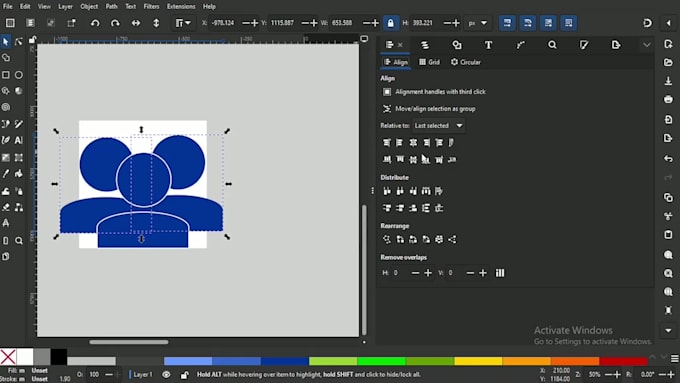Select the Node edit tool
The width and height of the screenshot is (680, 383).
click(x=19, y=42)
